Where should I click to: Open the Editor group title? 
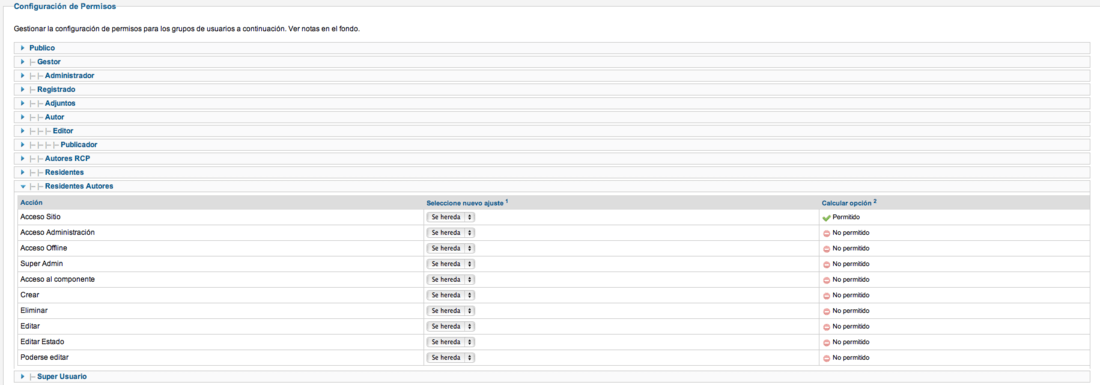(63, 131)
